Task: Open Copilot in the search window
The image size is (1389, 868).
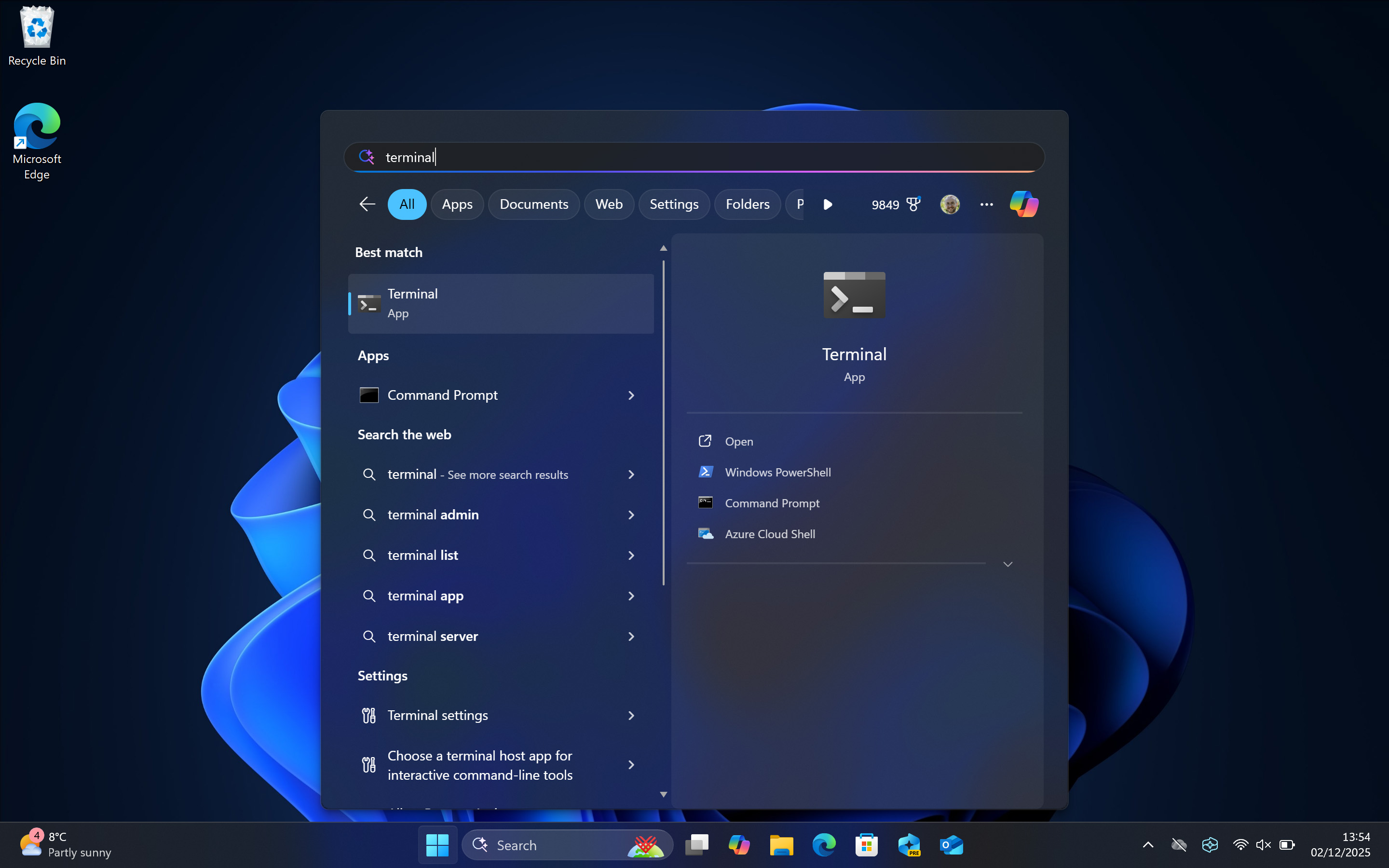Action: click(1023, 204)
